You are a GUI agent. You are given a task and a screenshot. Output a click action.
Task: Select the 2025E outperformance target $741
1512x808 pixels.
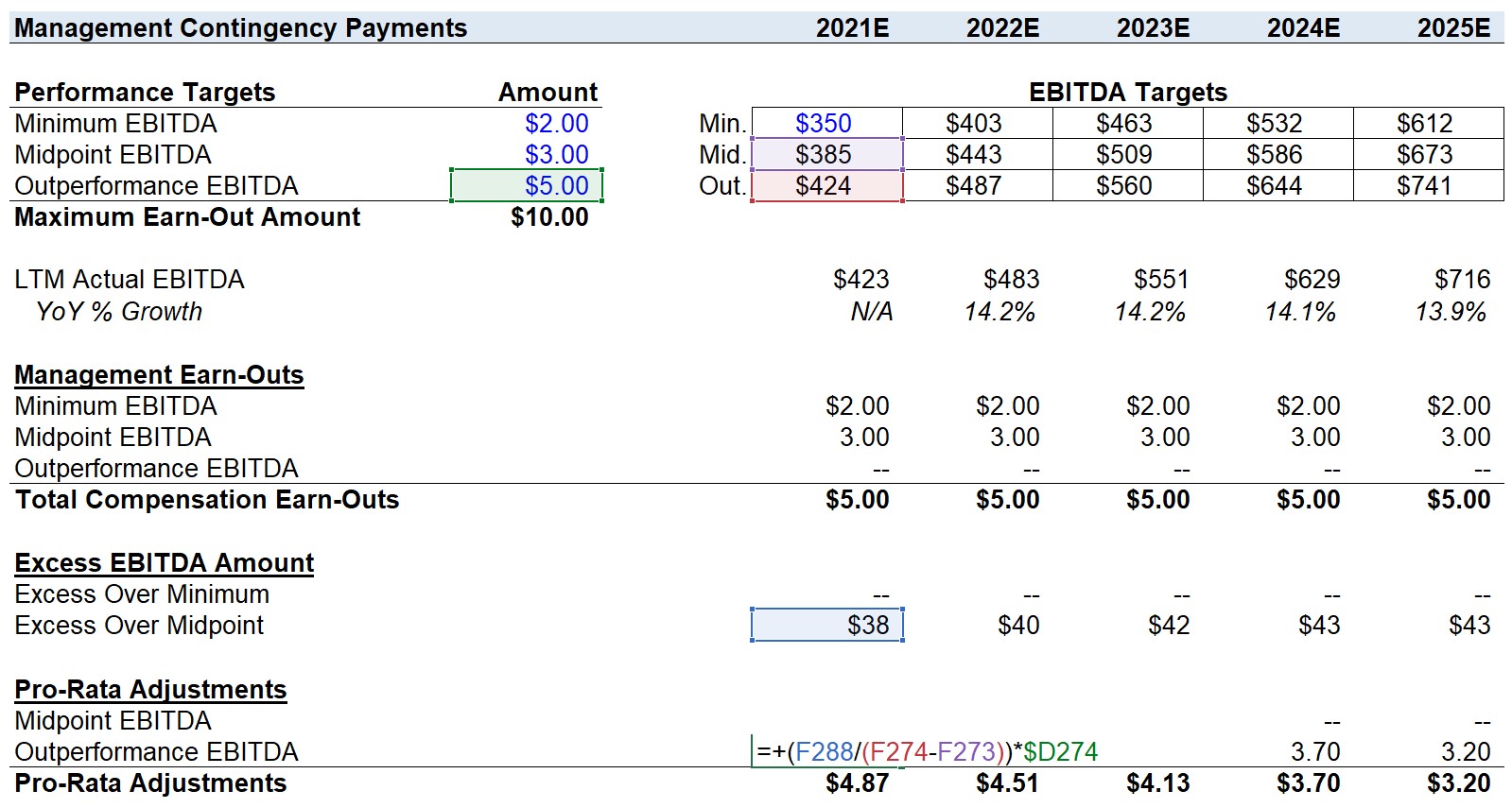[x=1429, y=185]
